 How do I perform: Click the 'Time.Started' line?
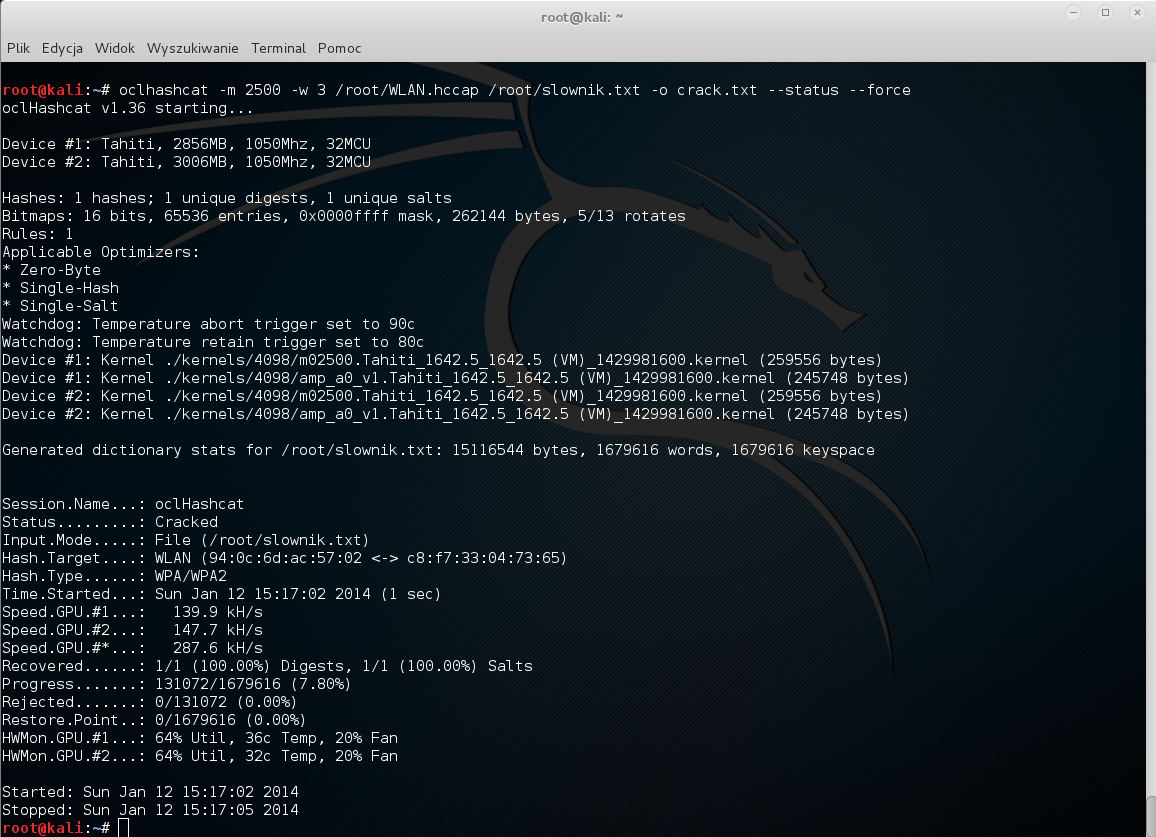pos(222,594)
